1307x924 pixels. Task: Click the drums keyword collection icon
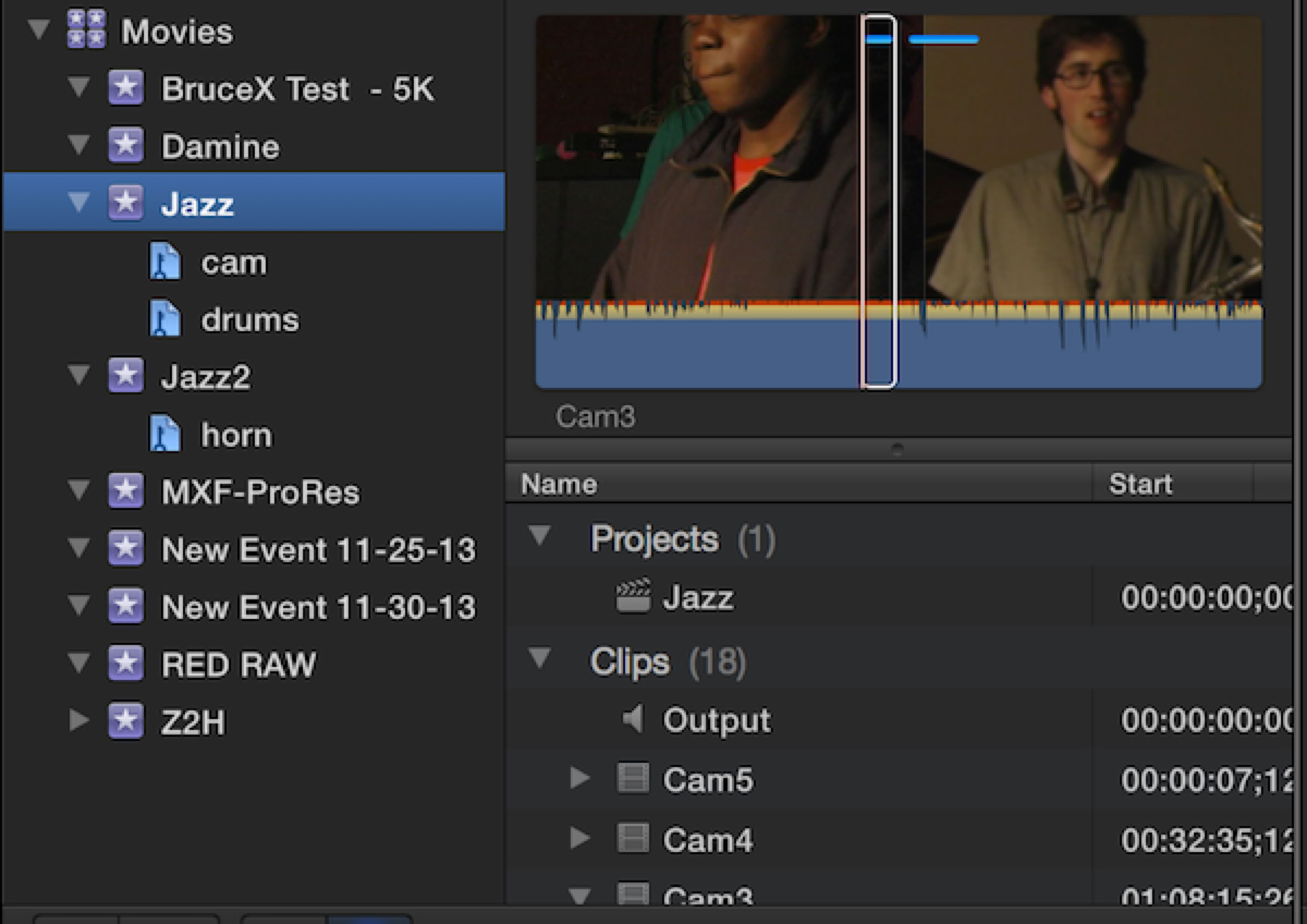pyautogui.click(x=165, y=319)
